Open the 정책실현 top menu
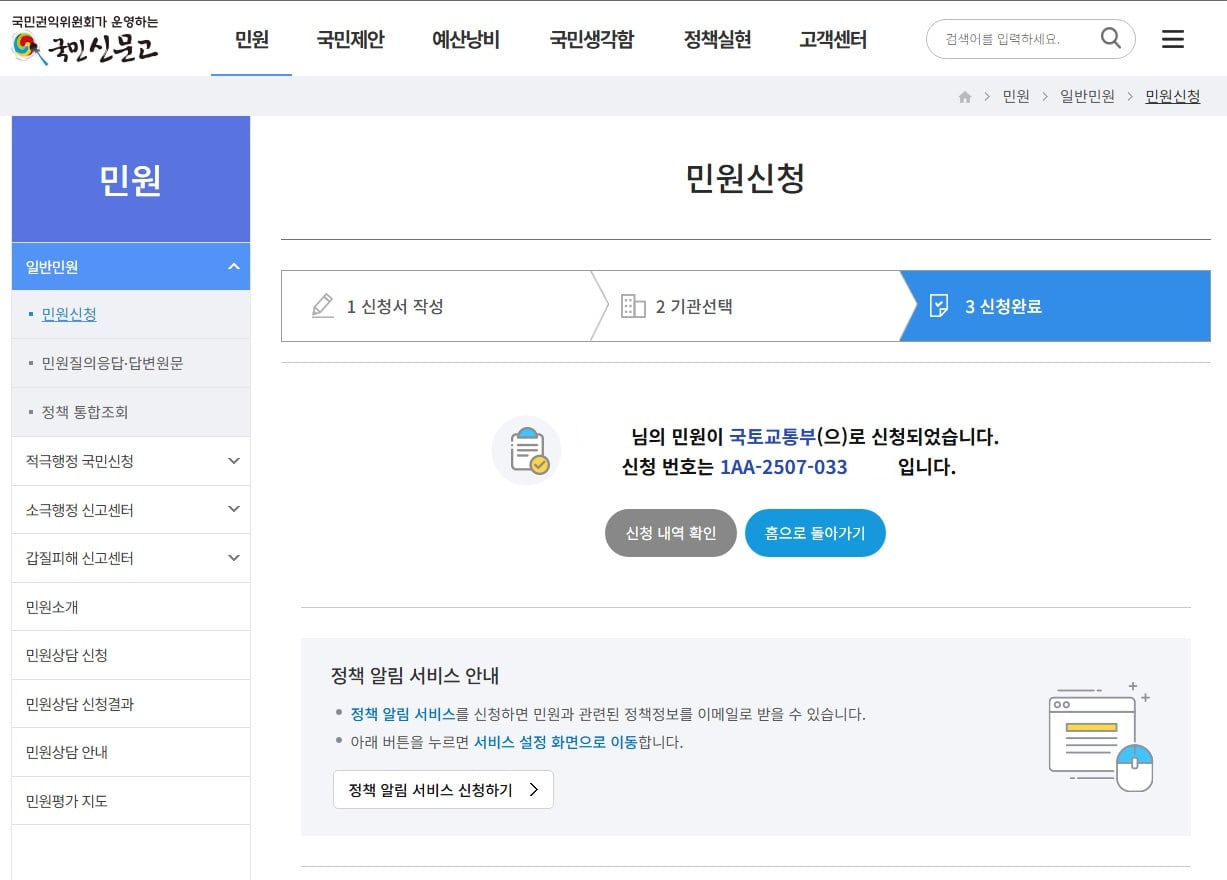The height and width of the screenshot is (880, 1227). click(x=717, y=39)
